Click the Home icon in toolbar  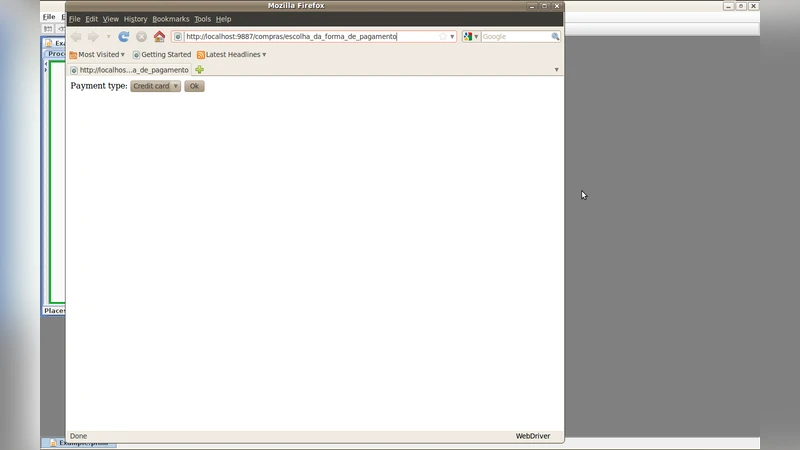tap(159, 37)
